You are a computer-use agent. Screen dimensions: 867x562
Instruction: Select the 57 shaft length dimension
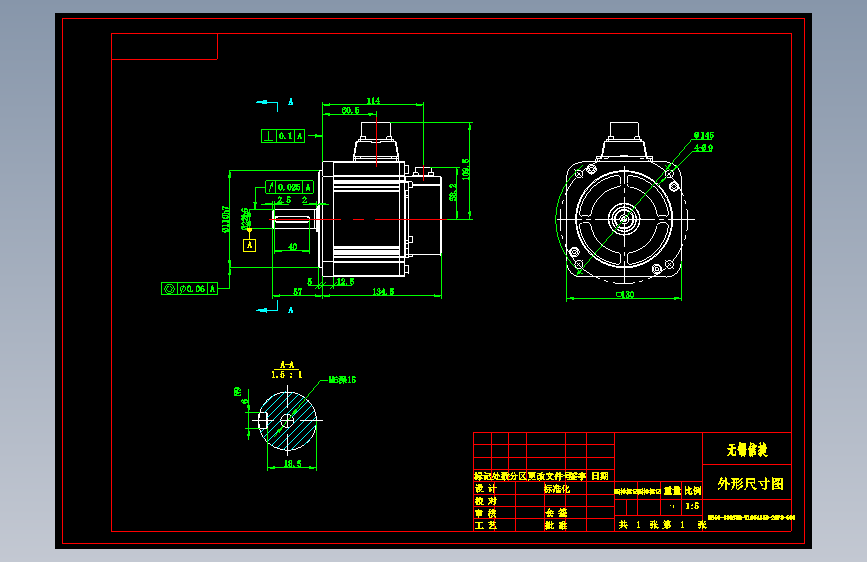297,292
